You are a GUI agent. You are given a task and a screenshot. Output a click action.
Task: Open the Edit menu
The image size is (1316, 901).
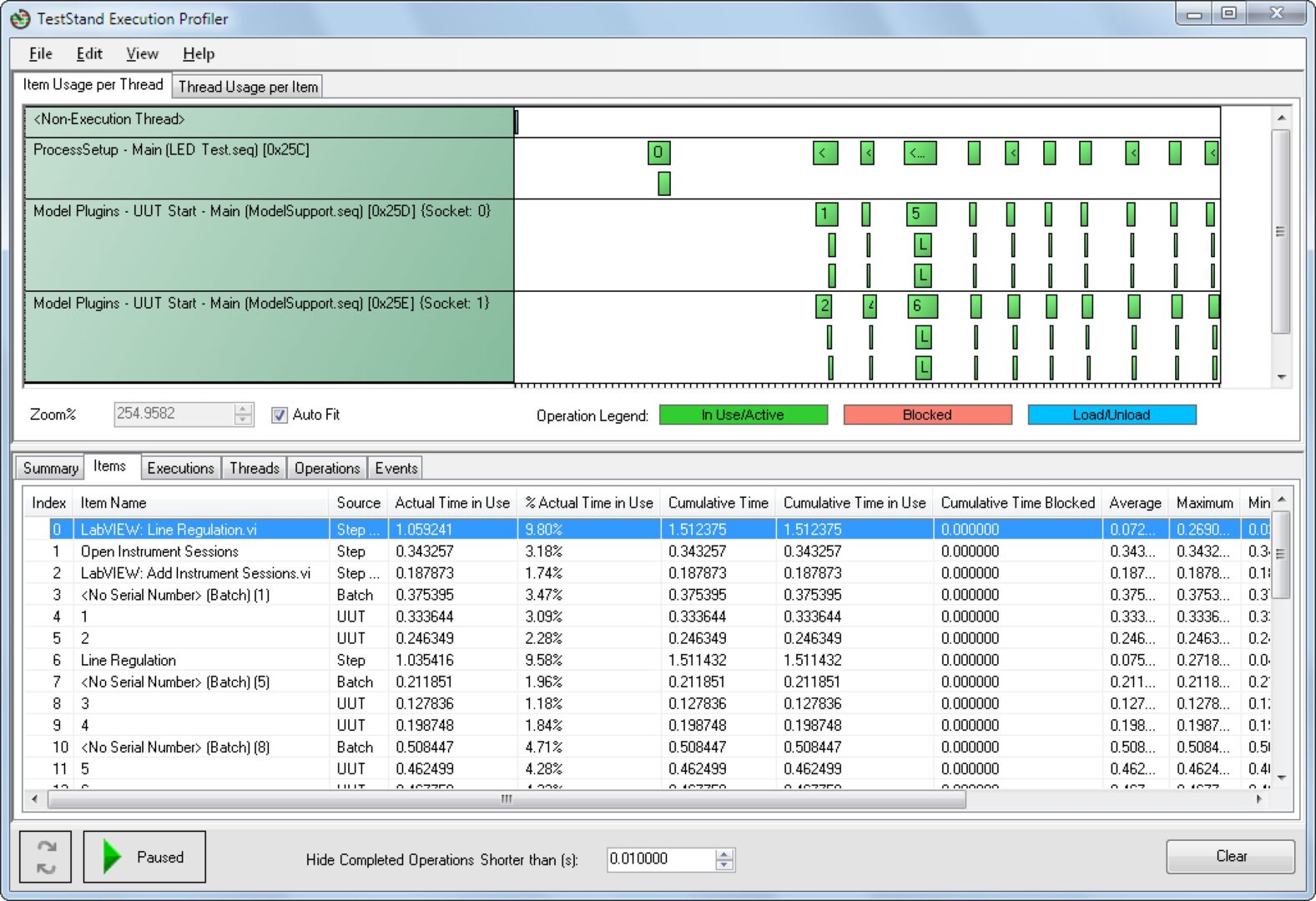point(89,54)
